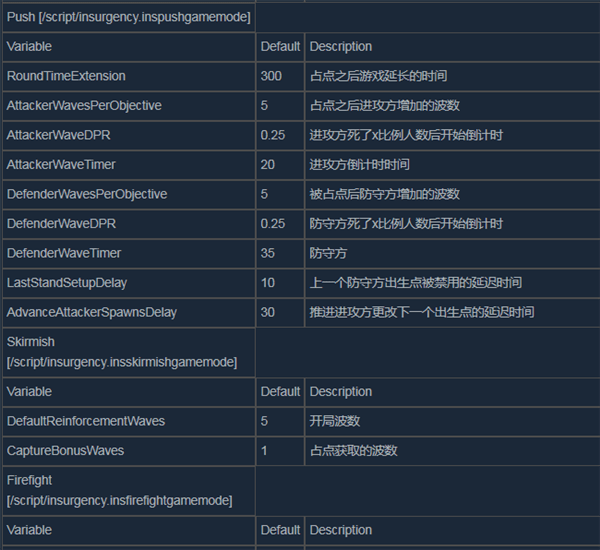Click the DefenderWaveDPR default value 0.25
The image size is (600, 550).
point(273,224)
